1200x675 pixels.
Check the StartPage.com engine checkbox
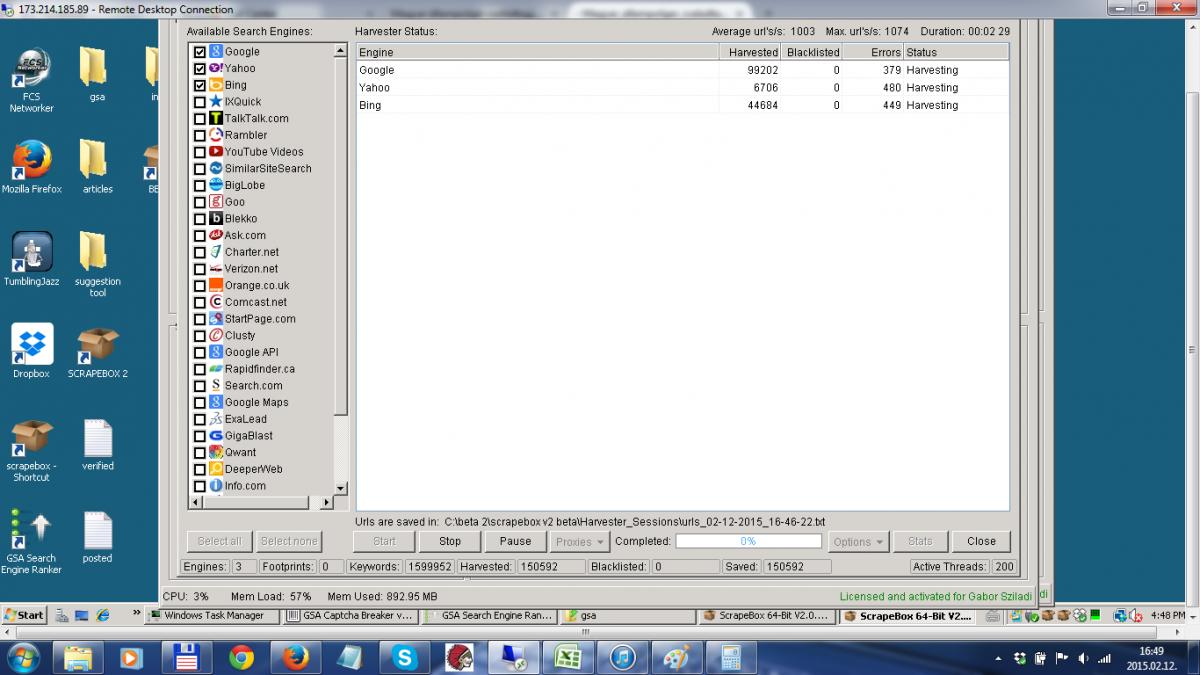point(200,319)
